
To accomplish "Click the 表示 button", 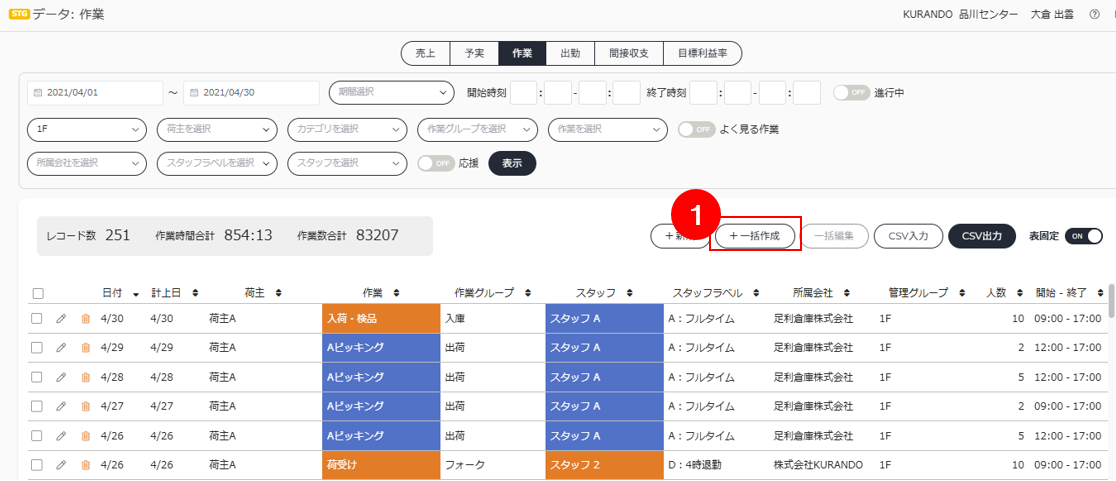I will click(x=512, y=163).
